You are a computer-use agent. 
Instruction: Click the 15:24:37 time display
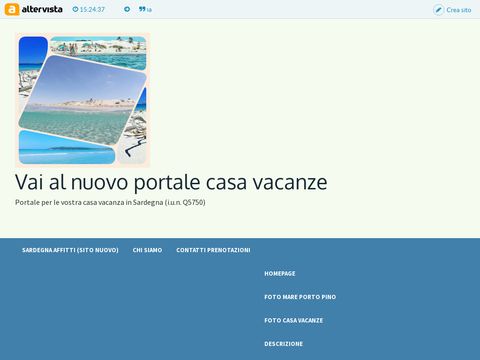coord(92,10)
